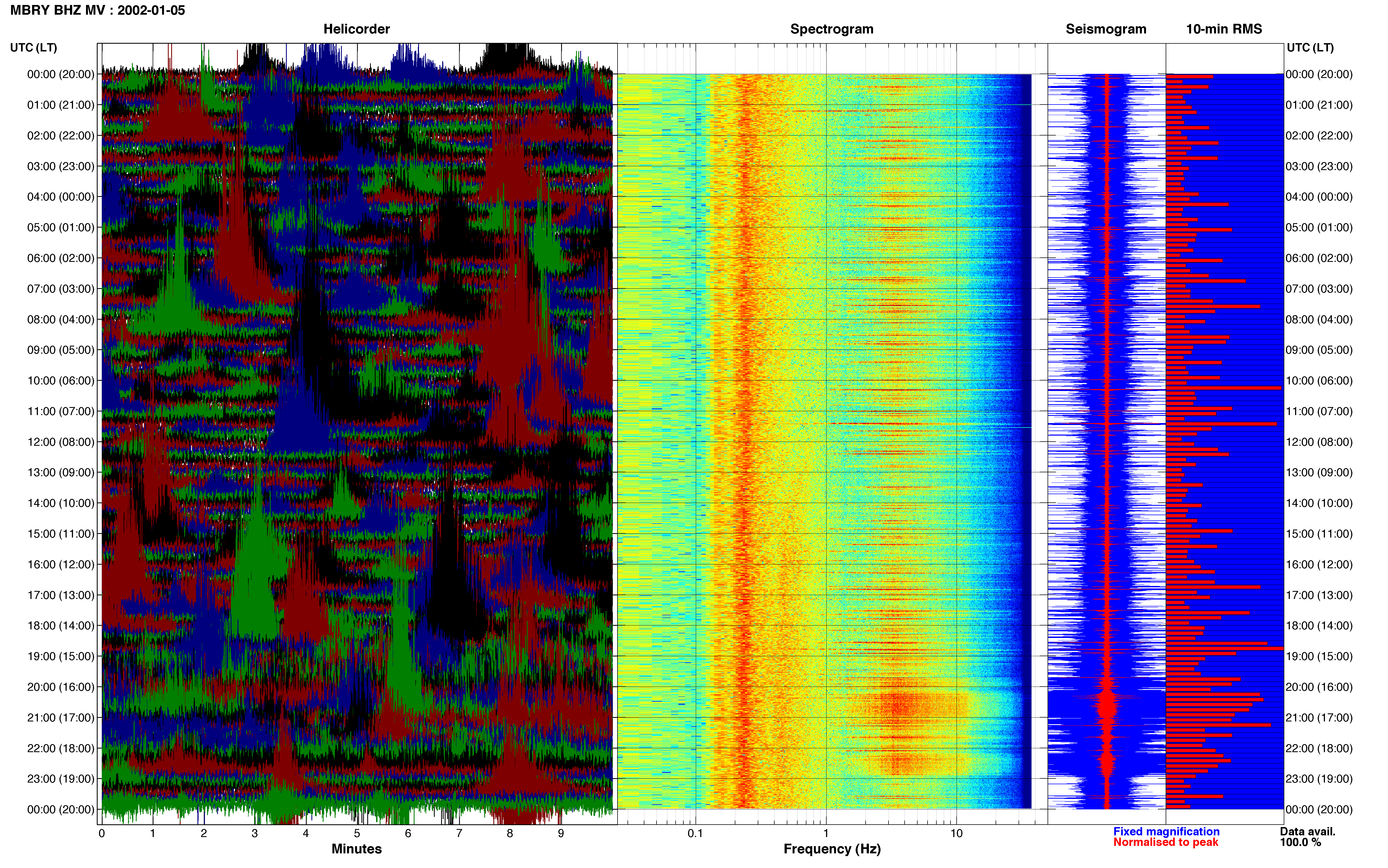
Task: Click the helicorder minute tick label '3'
Action: click(x=255, y=833)
